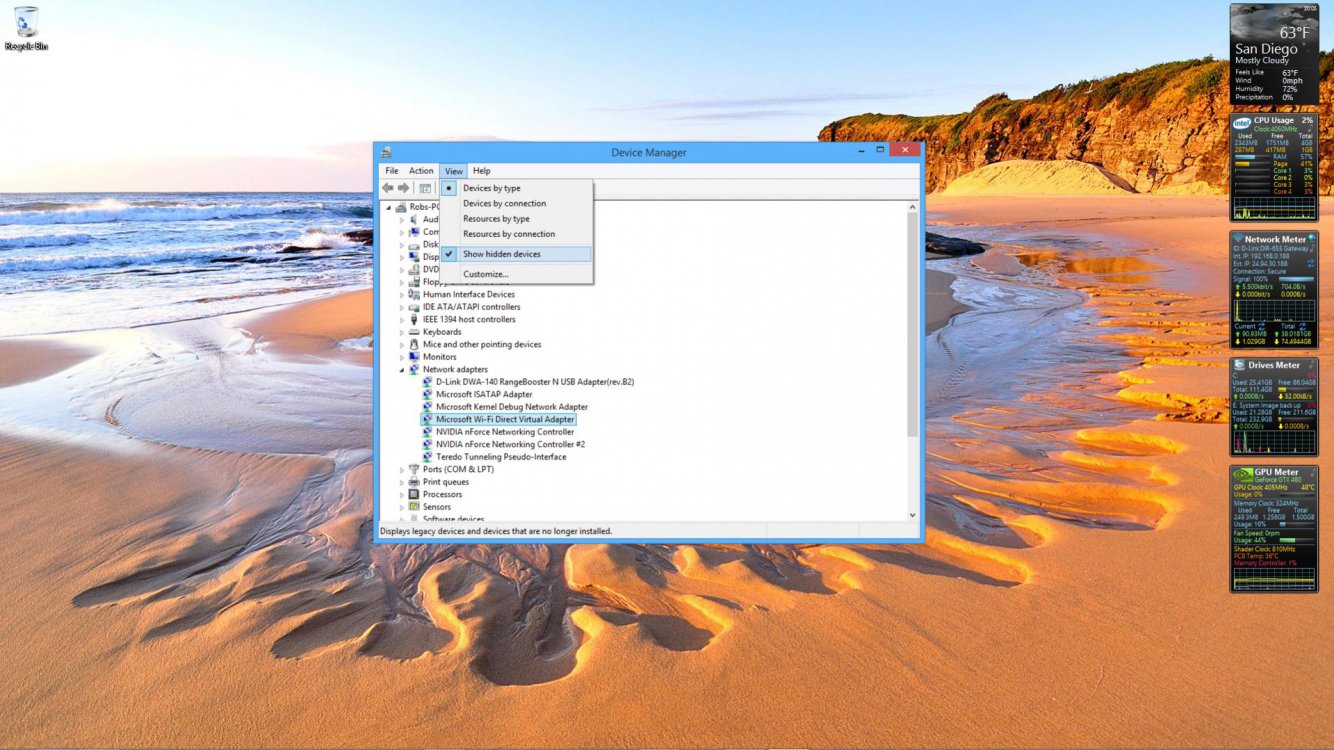The height and width of the screenshot is (750, 1334).
Task: Select Devices by connection view option
Action: pyautogui.click(x=516, y=203)
